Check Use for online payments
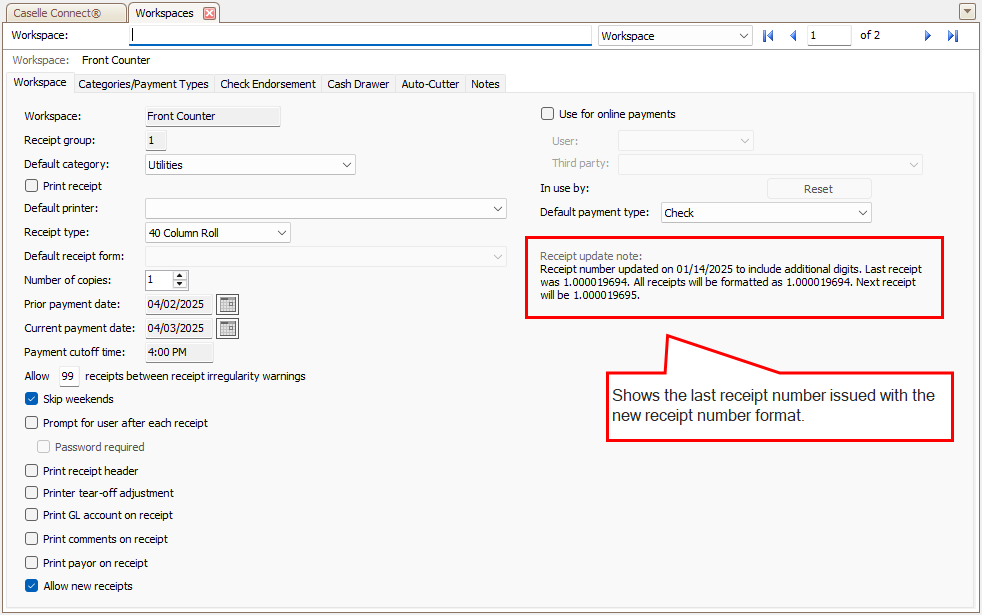The width and height of the screenshot is (982, 615). [x=547, y=113]
